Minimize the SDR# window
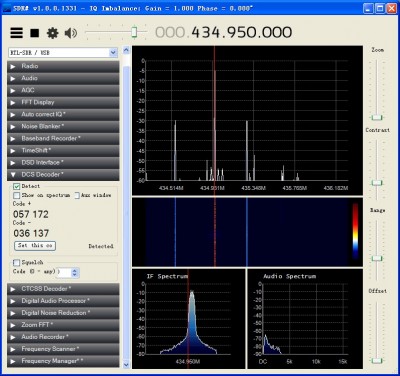 pos(368,8)
